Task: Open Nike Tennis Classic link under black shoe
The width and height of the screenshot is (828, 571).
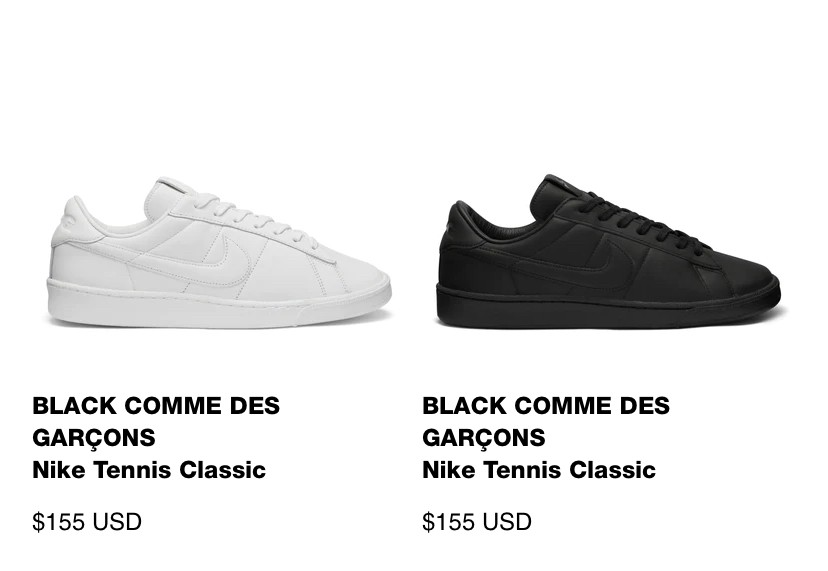Action: (x=539, y=470)
